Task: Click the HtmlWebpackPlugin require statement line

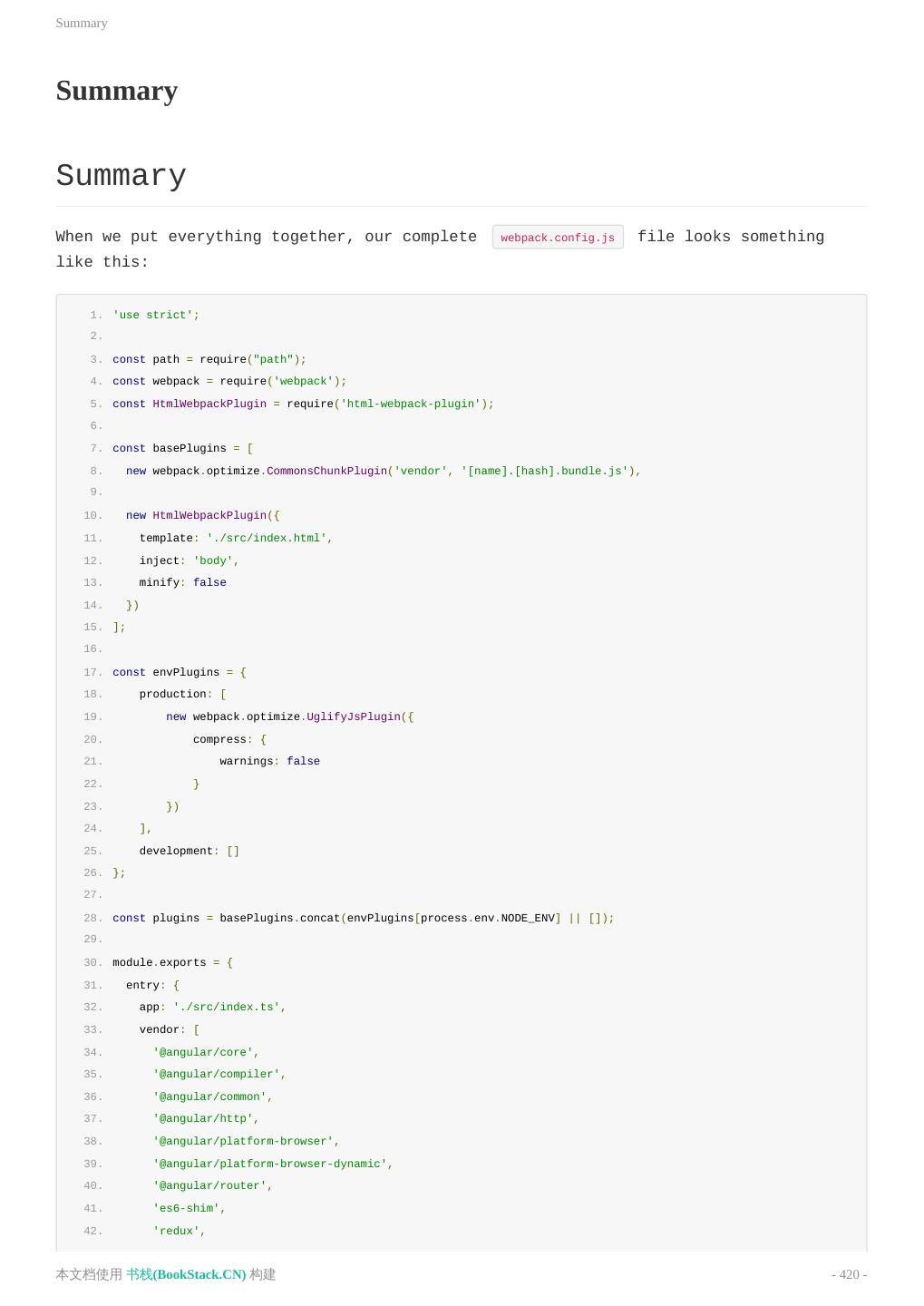Action: point(303,404)
